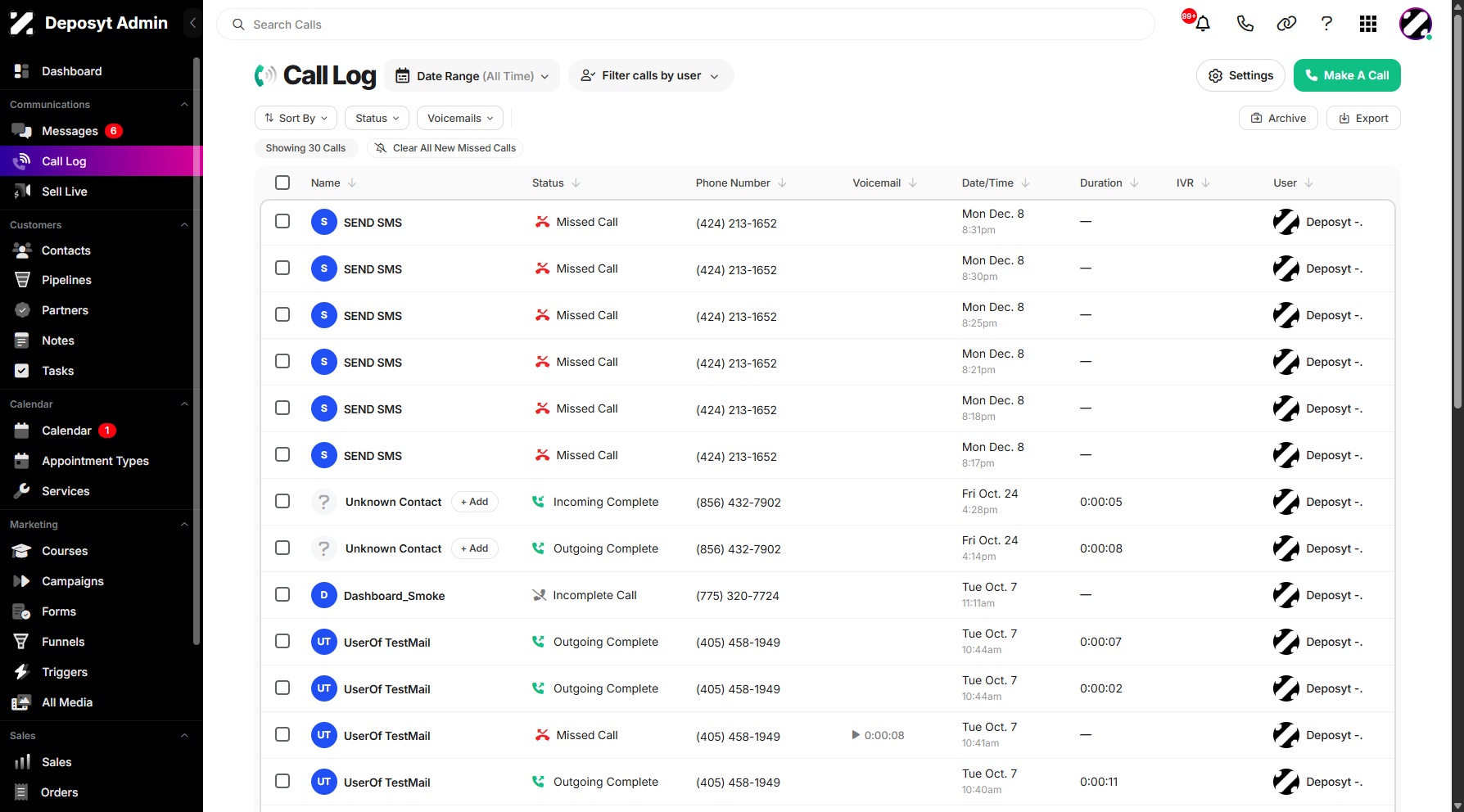Viewport: 1464px width, 812px height.
Task: Sort by Name column arrow
Action: [352, 183]
